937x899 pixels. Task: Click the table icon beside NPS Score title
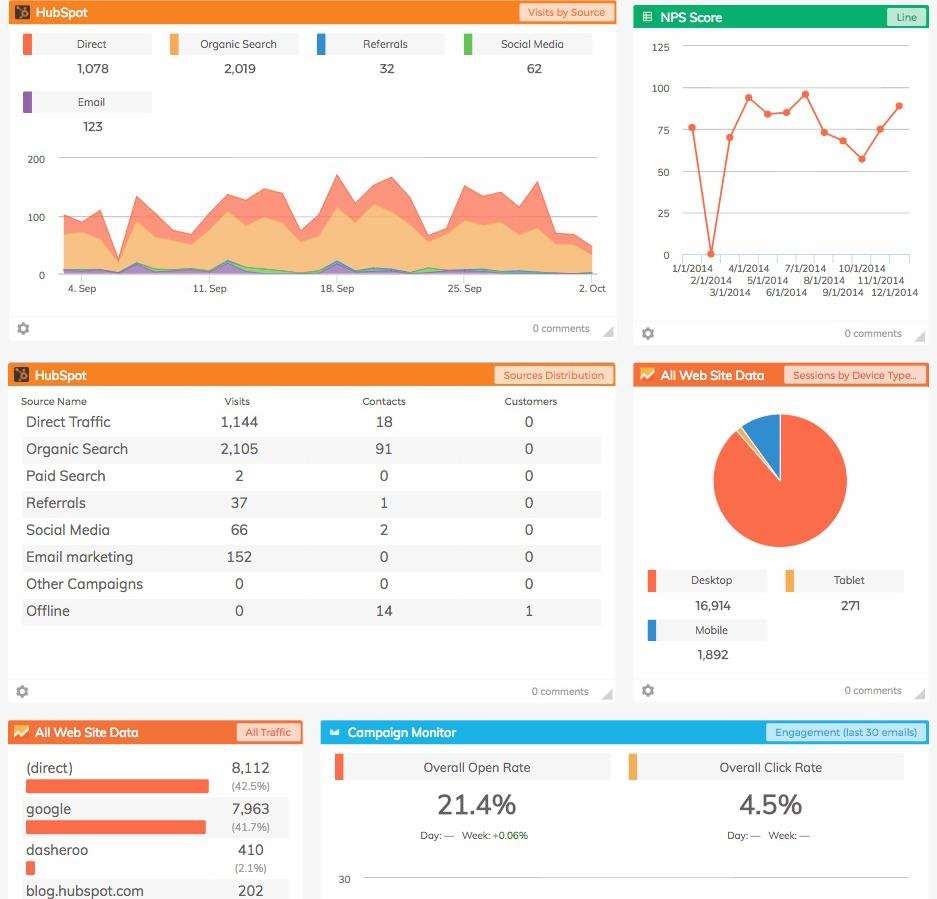(649, 17)
